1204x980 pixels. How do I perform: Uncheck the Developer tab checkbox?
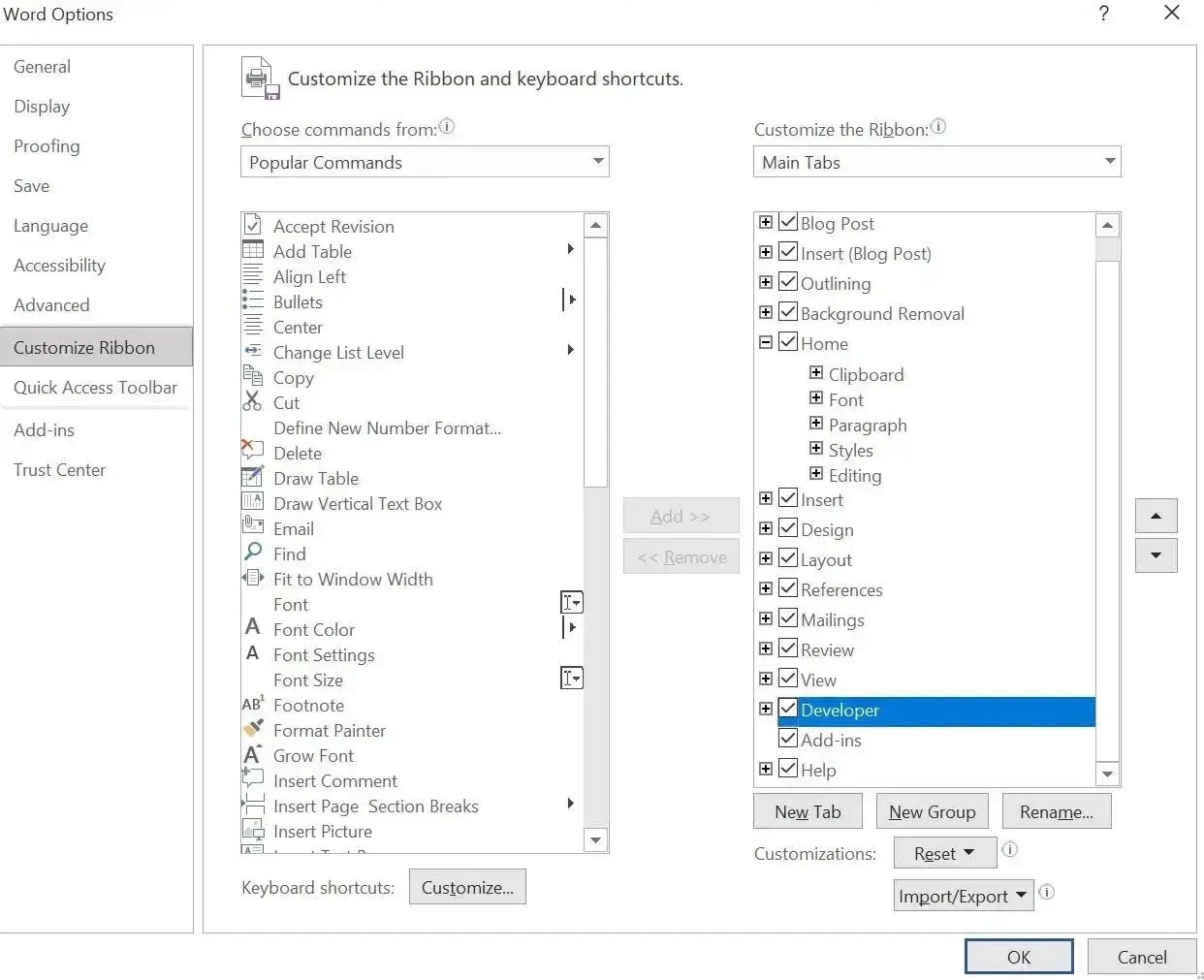click(x=787, y=709)
